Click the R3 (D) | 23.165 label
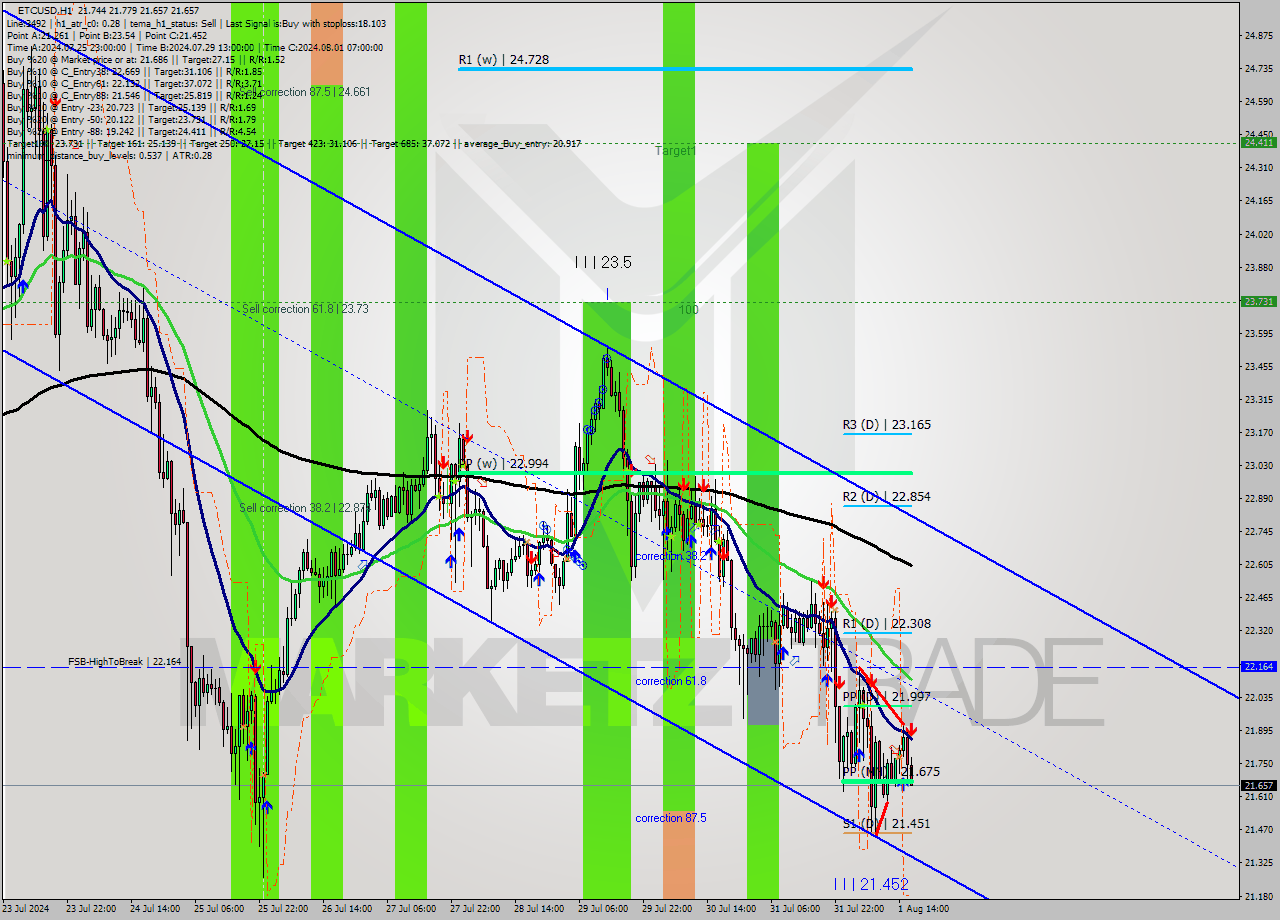The width and height of the screenshot is (1280, 920). click(887, 425)
